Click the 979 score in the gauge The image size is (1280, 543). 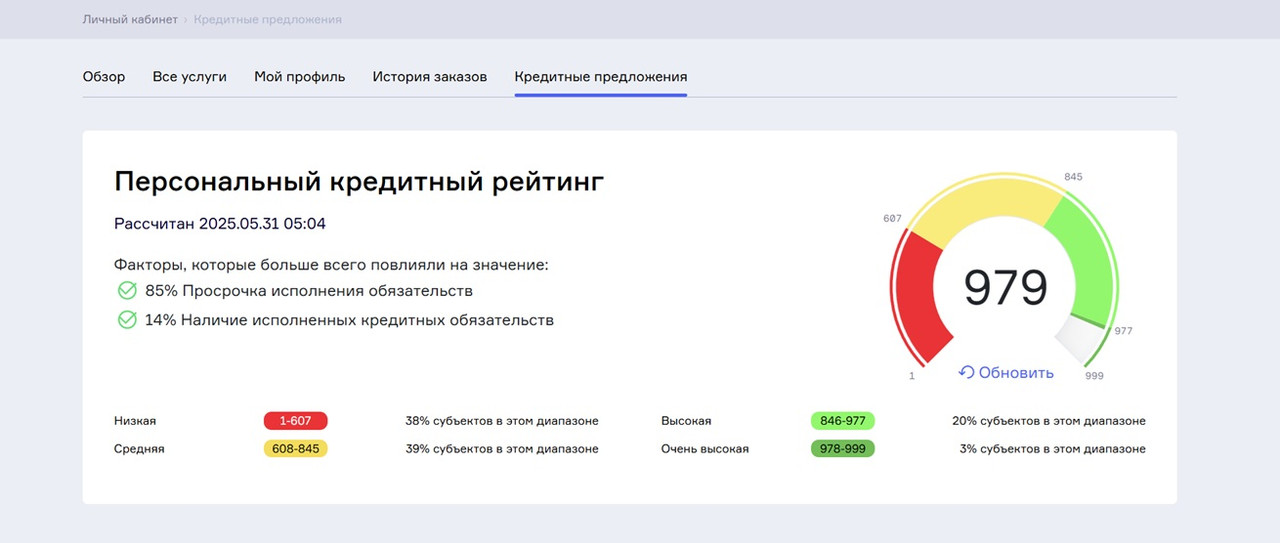pos(1005,288)
